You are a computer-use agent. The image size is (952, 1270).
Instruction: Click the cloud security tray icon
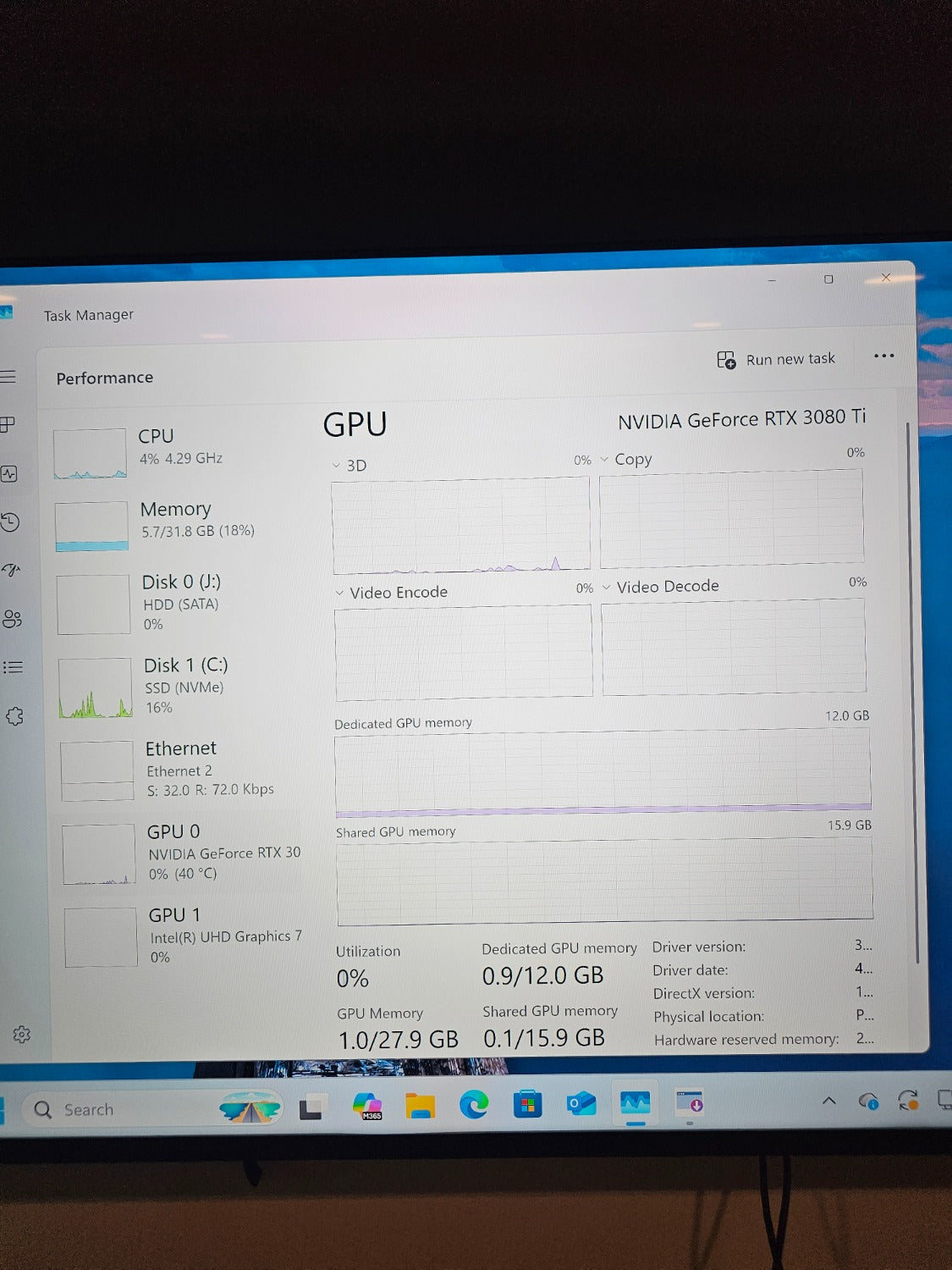coord(868,1102)
